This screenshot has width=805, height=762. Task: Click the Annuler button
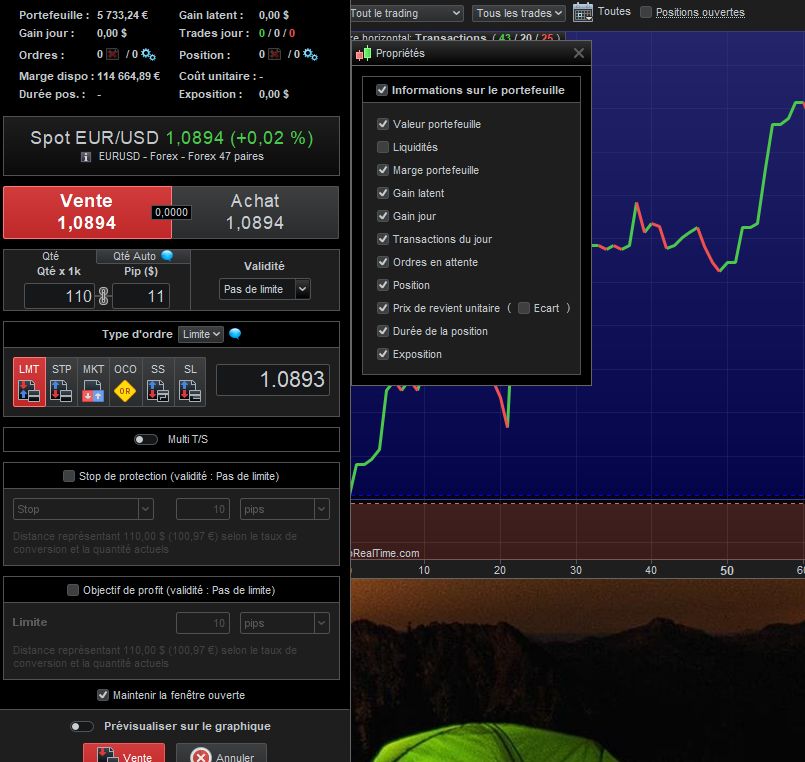221,753
